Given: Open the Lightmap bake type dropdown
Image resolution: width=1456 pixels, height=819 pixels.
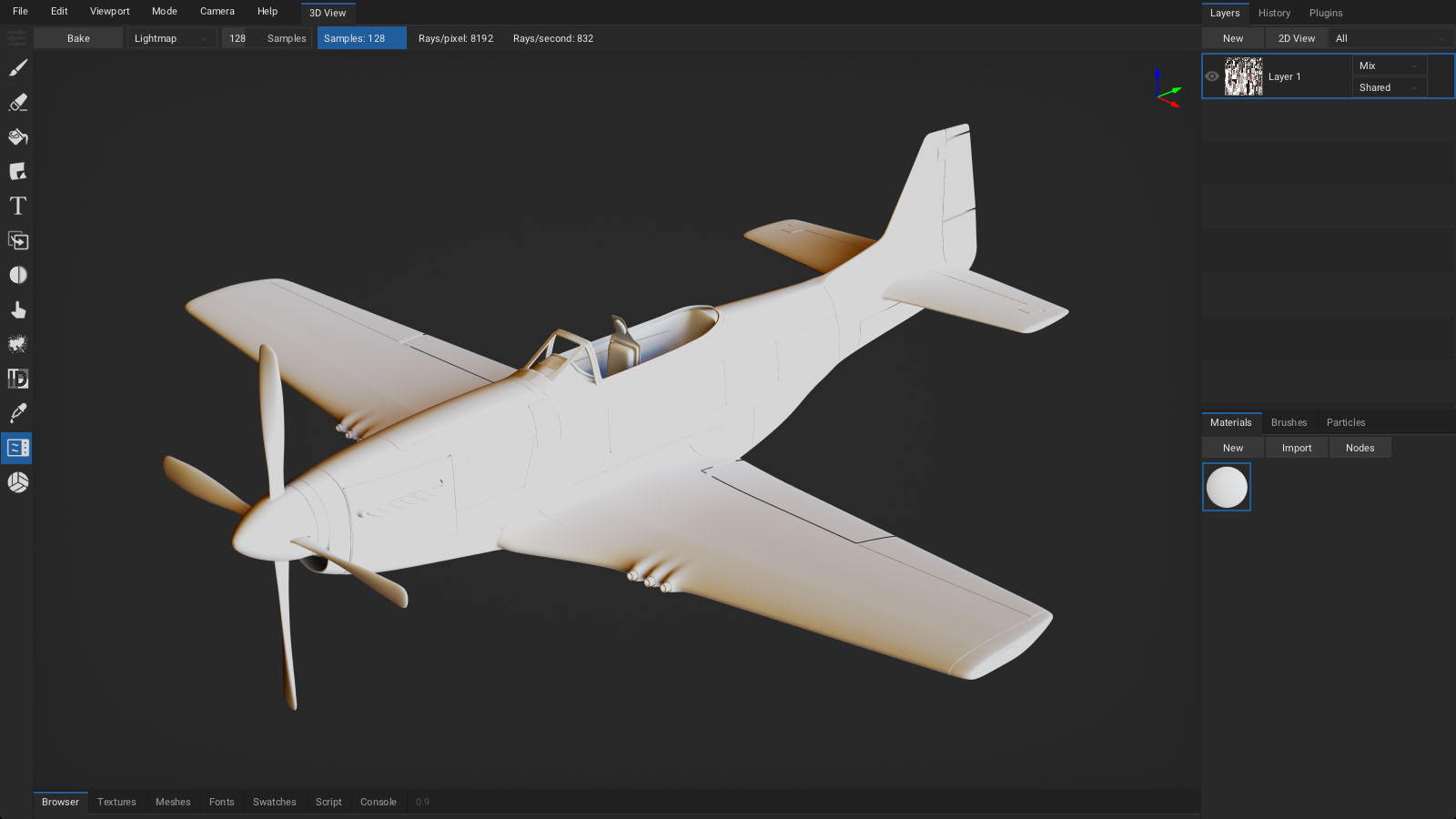Looking at the screenshot, I should point(170,38).
